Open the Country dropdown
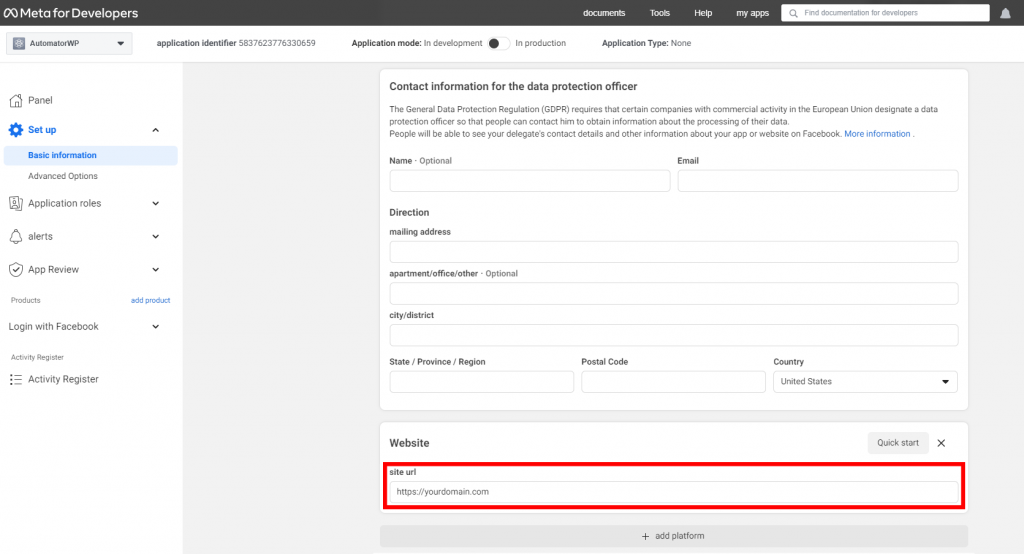This screenshot has width=1024, height=554. click(x=865, y=382)
